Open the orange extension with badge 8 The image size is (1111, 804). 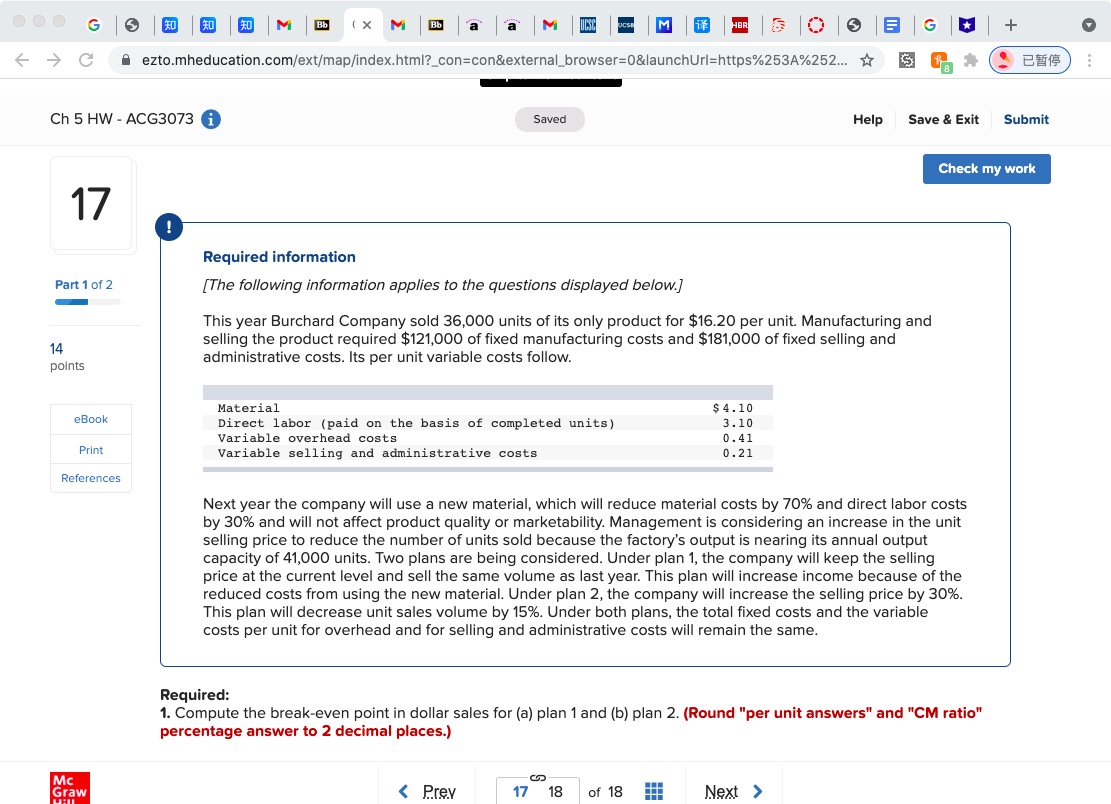tap(940, 62)
